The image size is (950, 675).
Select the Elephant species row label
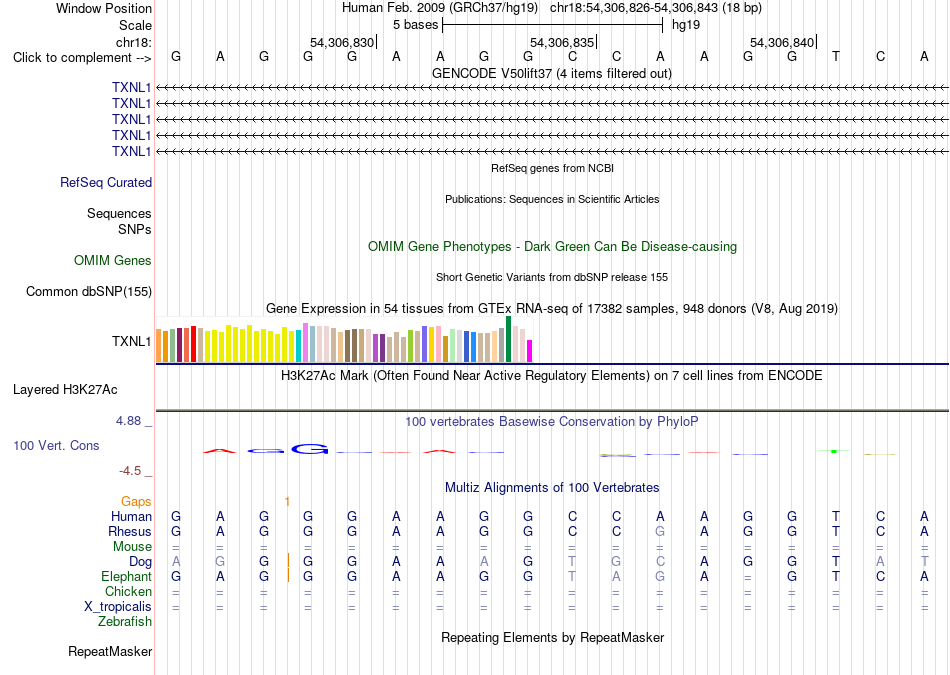coord(127,576)
